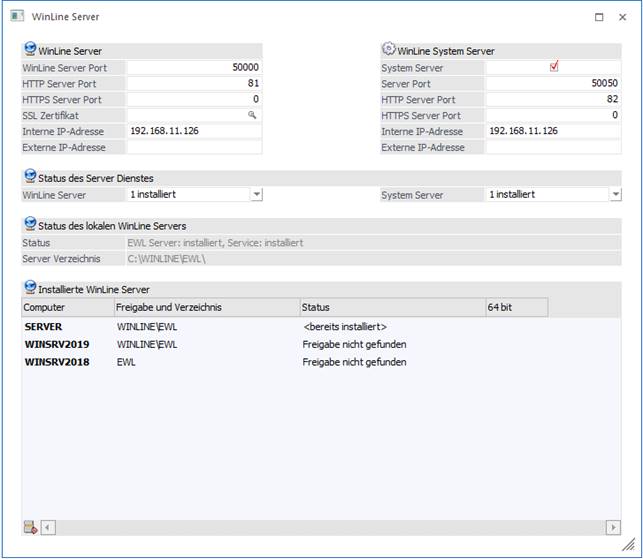The width and height of the screenshot is (643, 559).
Task: Click the WinLine Server section globe icon
Action: [29, 50]
